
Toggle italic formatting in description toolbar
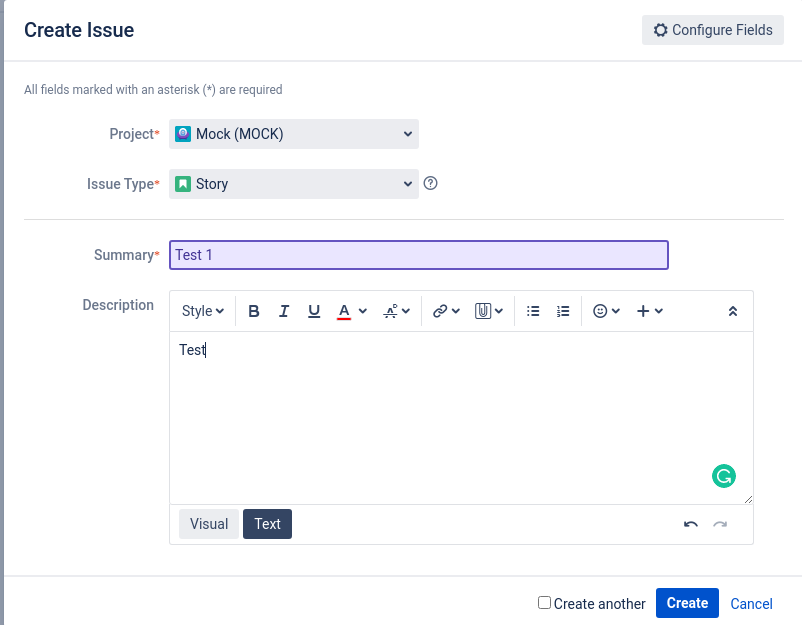[x=284, y=311]
